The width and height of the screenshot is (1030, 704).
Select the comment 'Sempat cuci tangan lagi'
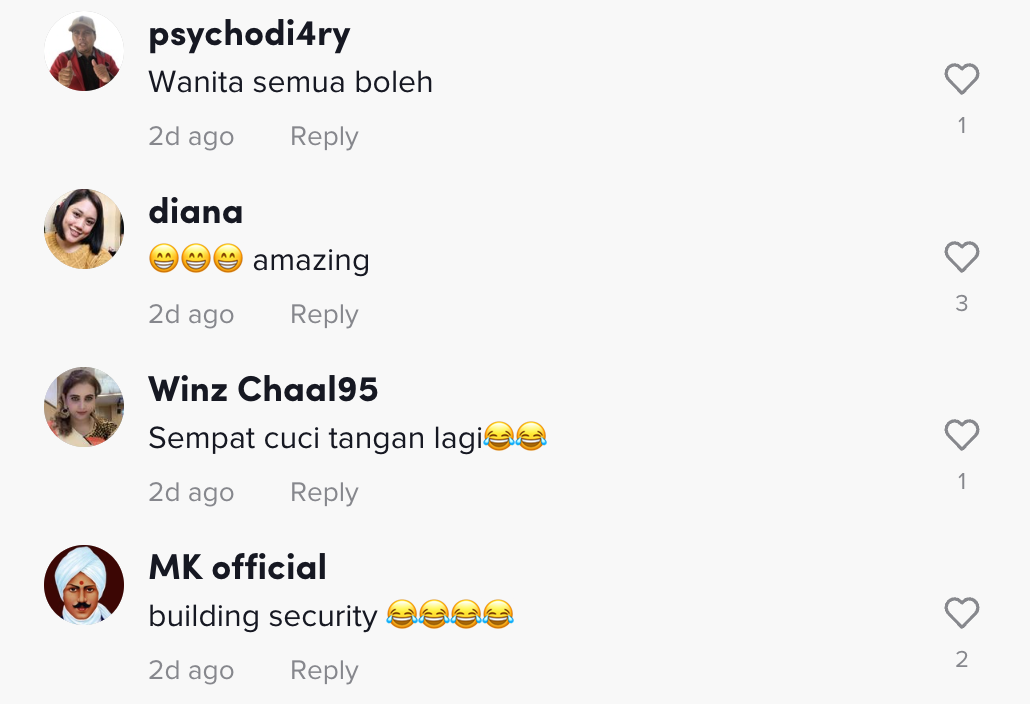coord(315,438)
